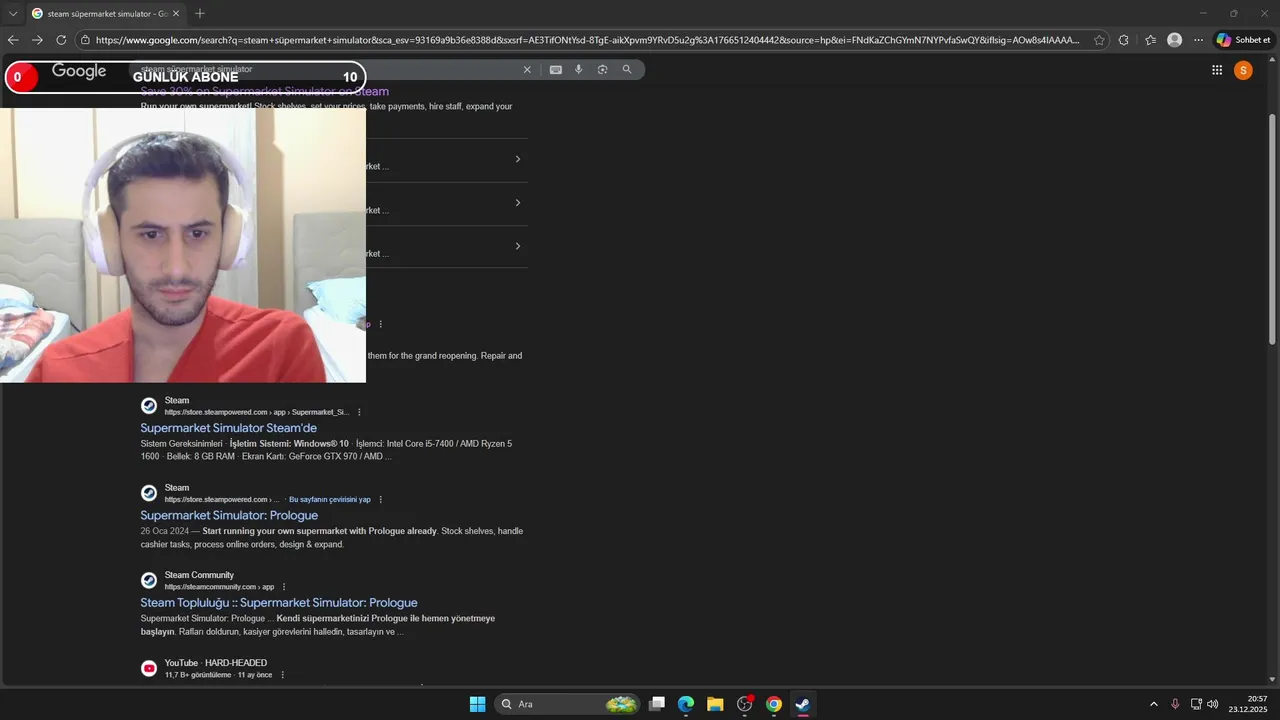Open the Sohbet et Copilot button
Screen dimensions: 1280x720
coord(1243,40)
